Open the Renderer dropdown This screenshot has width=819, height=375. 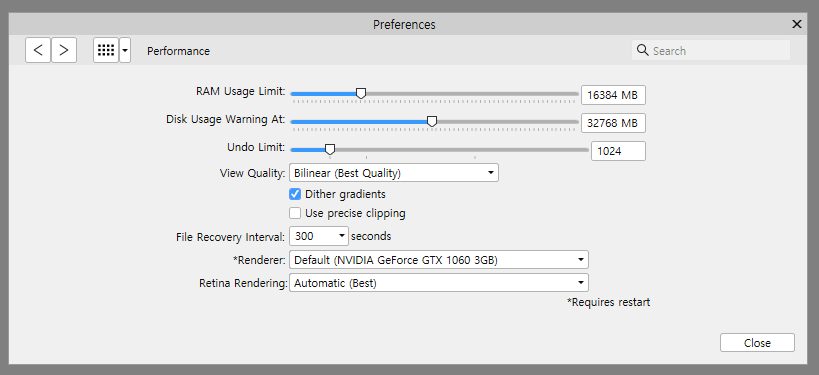coord(439,260)
